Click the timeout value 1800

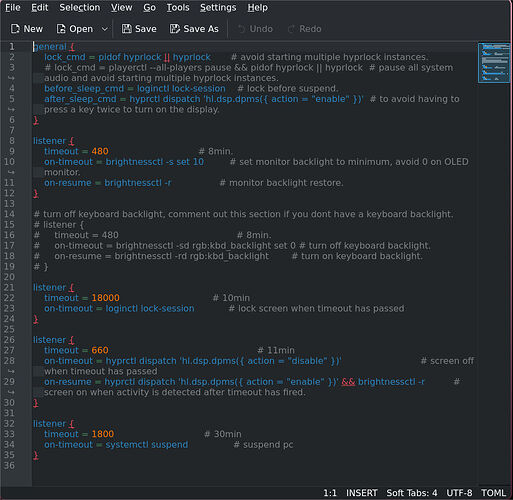(x=103, y=434)
